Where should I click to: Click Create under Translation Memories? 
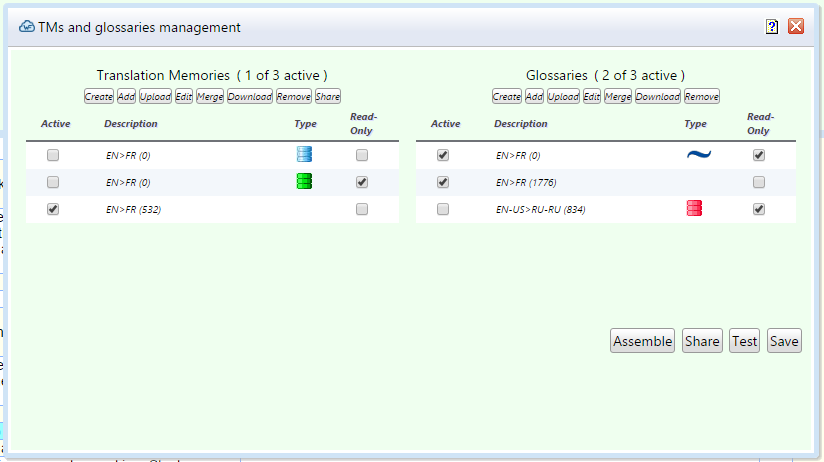coord(98,97)
